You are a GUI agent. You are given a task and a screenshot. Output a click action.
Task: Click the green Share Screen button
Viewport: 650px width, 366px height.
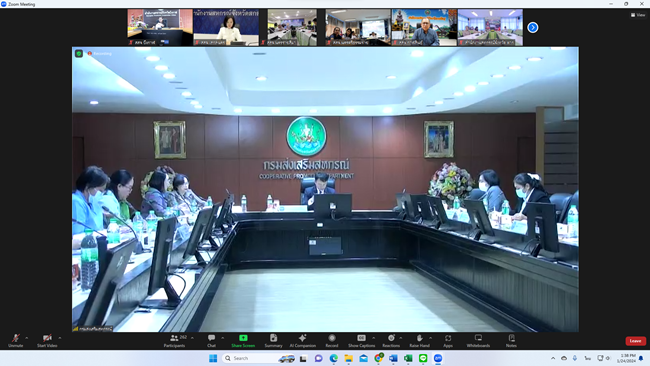click(243, 341)
